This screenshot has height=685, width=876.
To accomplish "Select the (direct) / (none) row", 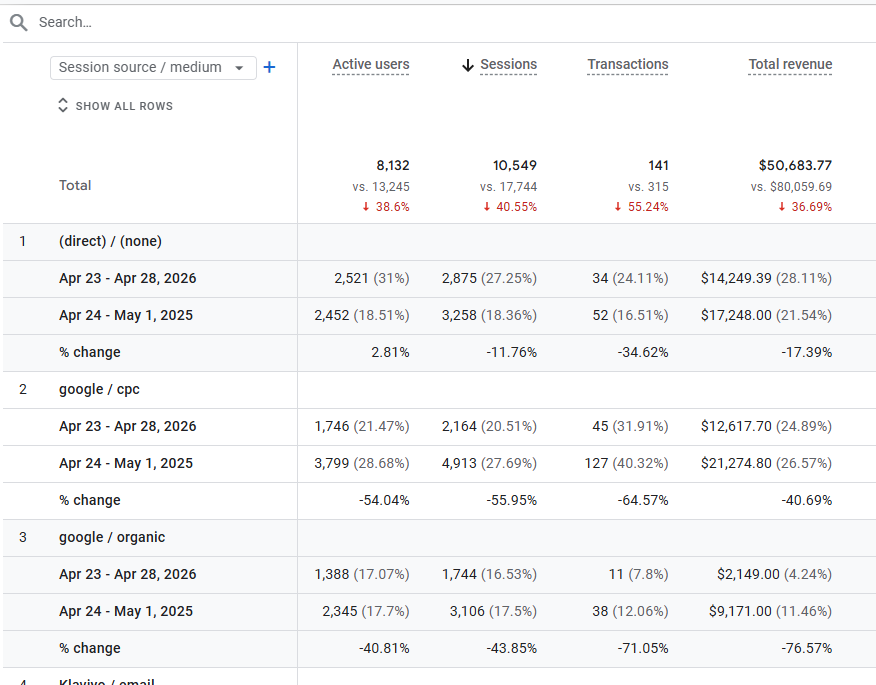I will click(x=110, y=241).
